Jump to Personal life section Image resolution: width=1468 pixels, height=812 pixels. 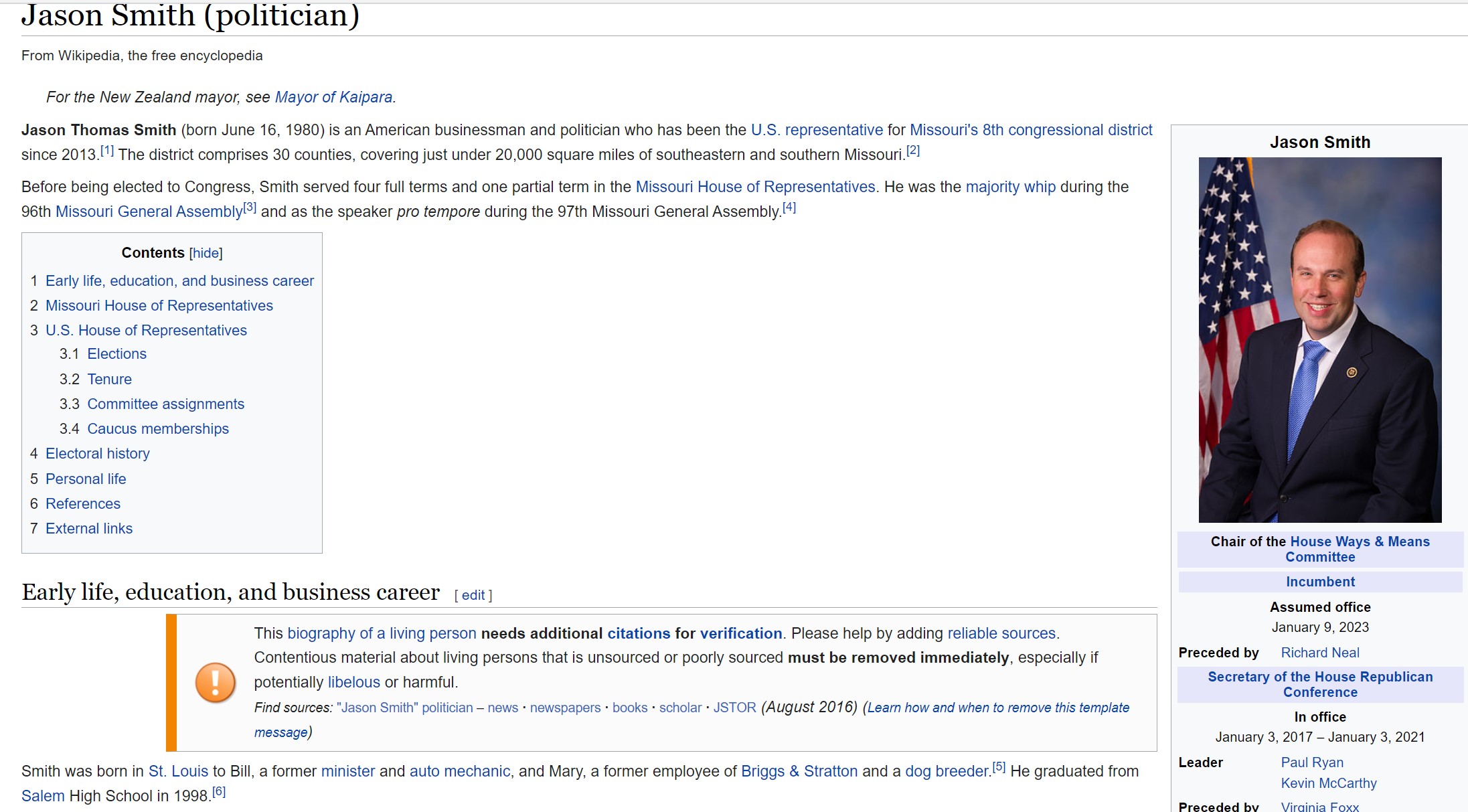point(86,479)
